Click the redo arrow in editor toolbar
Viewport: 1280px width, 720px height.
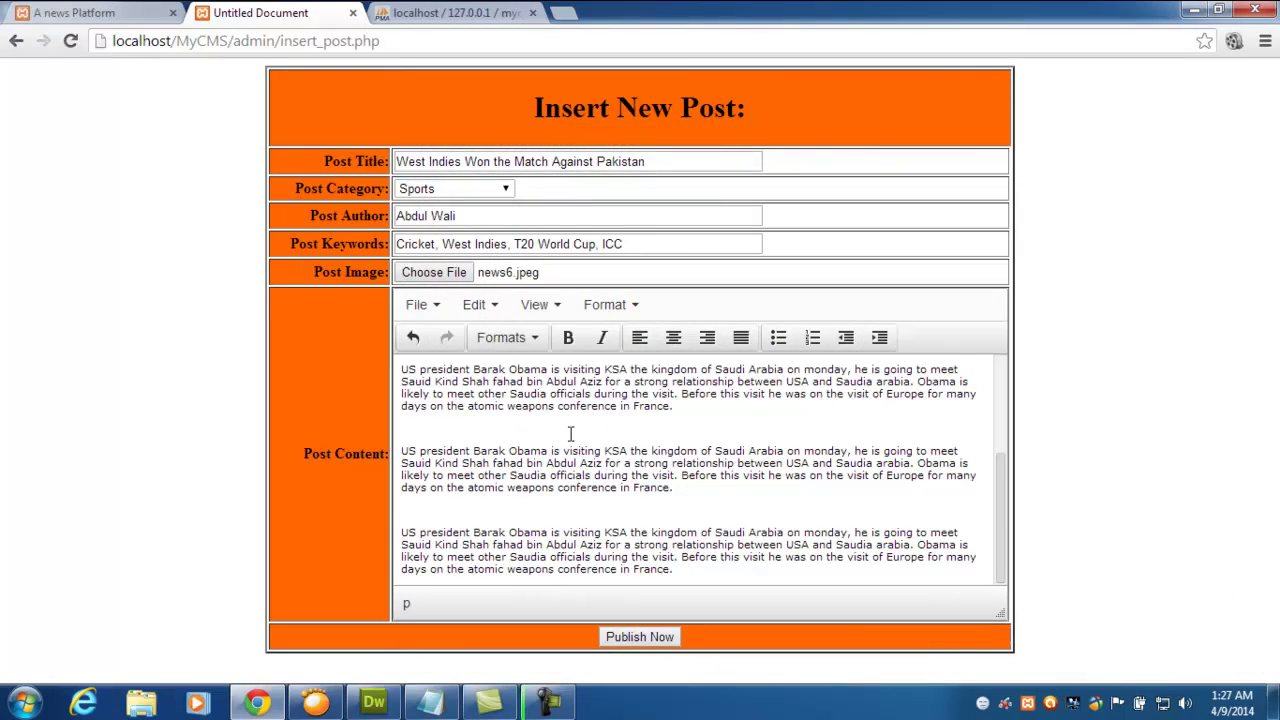(447, 338)
